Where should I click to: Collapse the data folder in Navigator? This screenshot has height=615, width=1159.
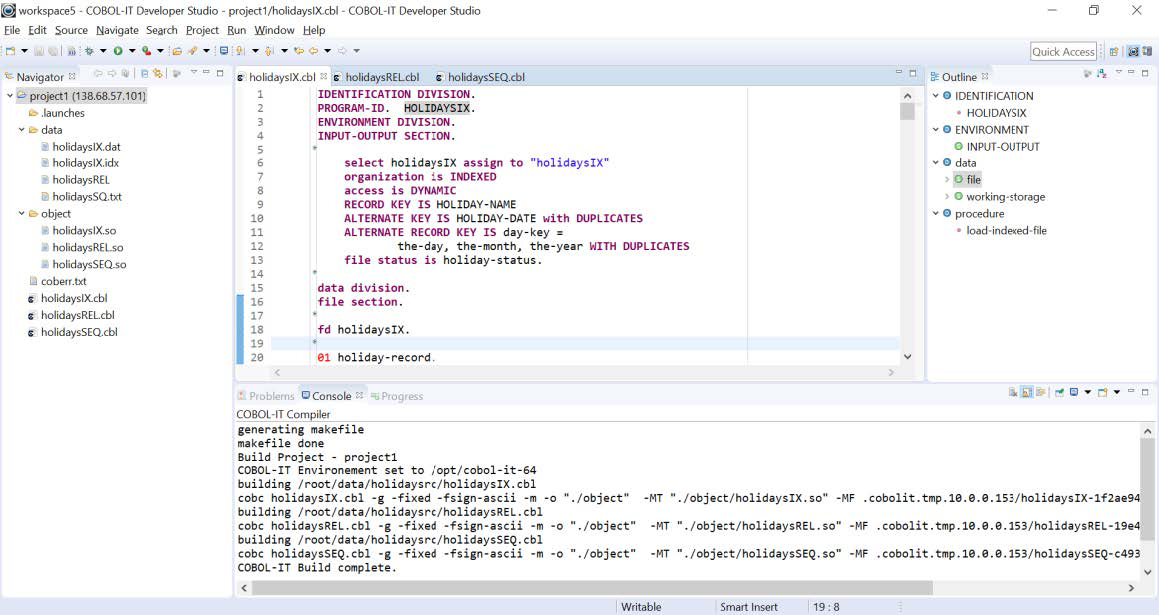pos(22,130)
